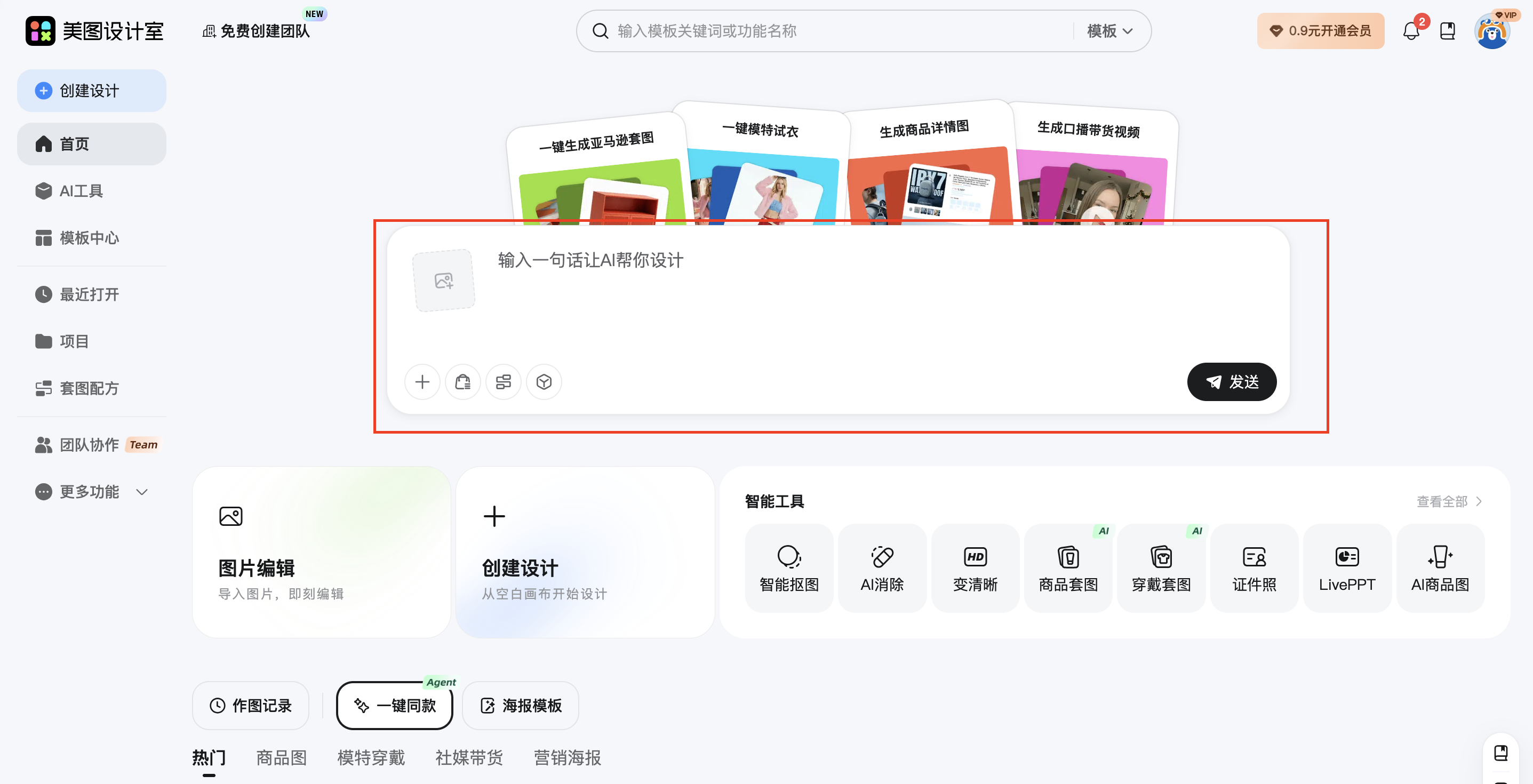Click the 3D cube icon in AI input bar
The height and width of the screenshot is (784, 1533).
click(x=544, y=381)
